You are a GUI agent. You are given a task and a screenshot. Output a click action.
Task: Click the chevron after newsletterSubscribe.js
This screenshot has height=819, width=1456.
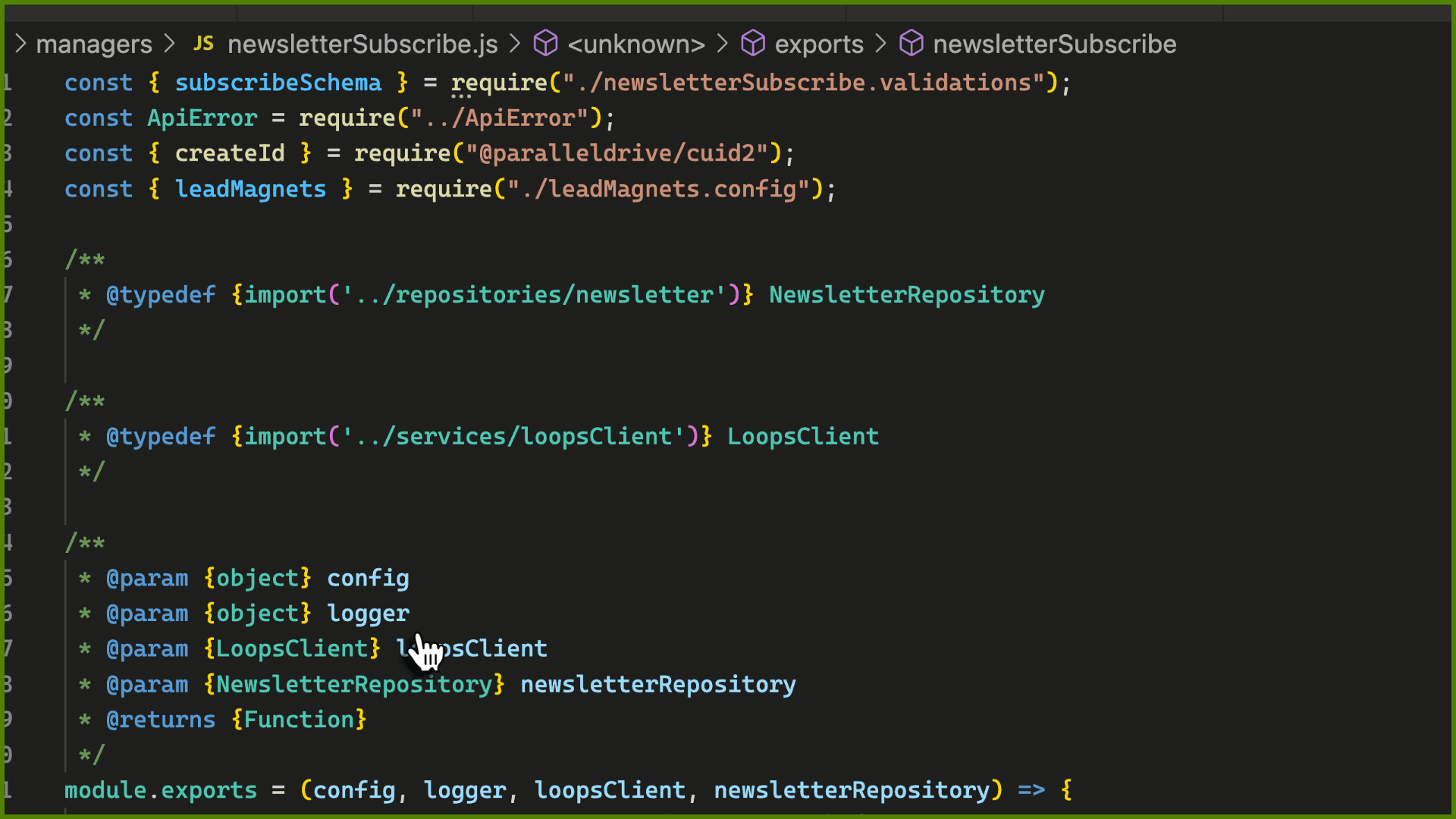coord(515,43)
